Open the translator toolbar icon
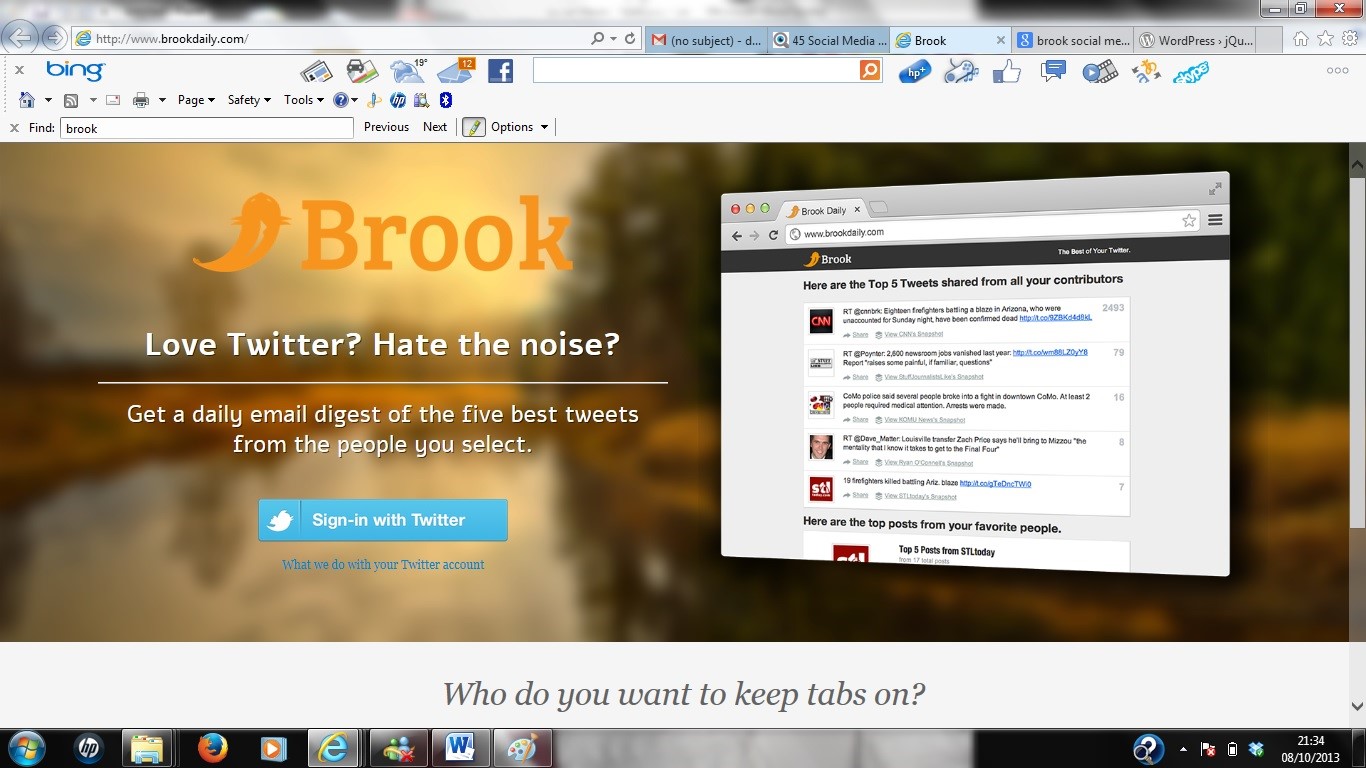The image size is (1366, 768). 1146,71
